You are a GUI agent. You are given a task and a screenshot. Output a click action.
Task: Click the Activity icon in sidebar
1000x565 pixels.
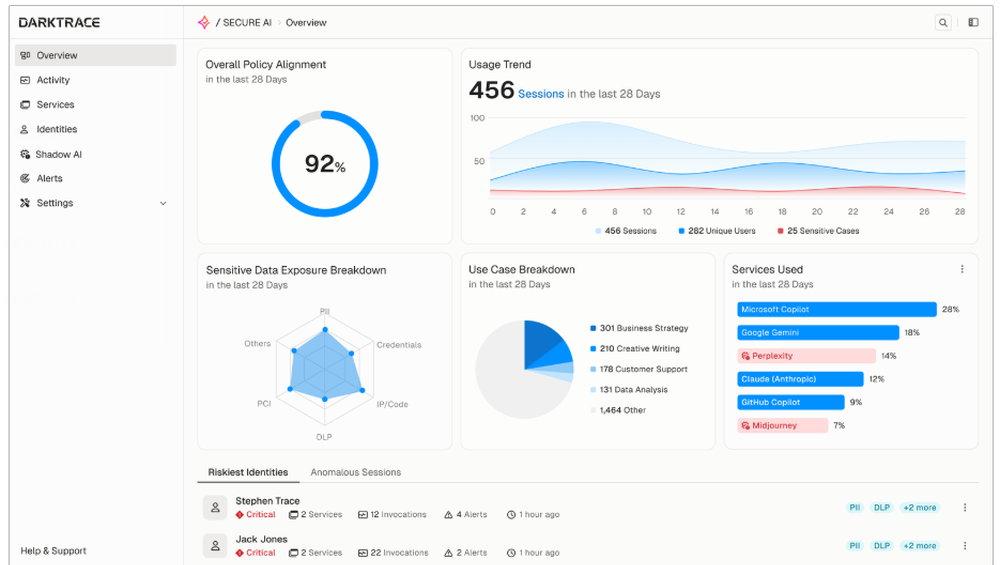coord(25,80)
